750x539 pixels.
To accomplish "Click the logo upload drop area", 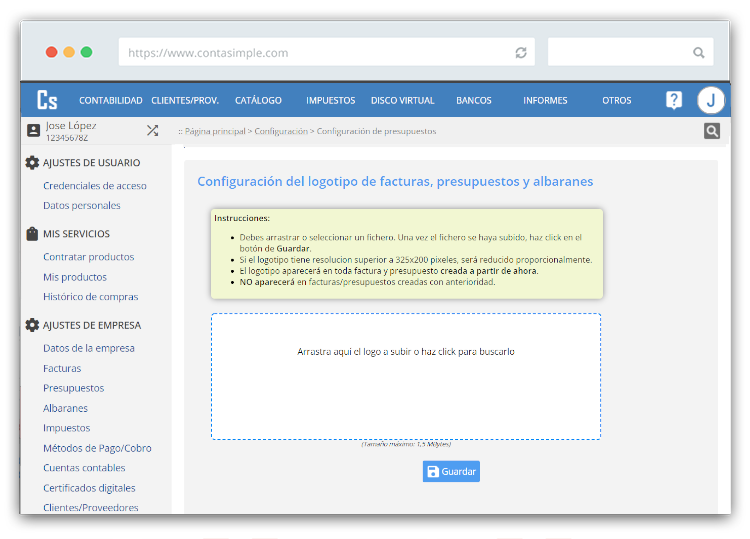I will pos(405,377).
